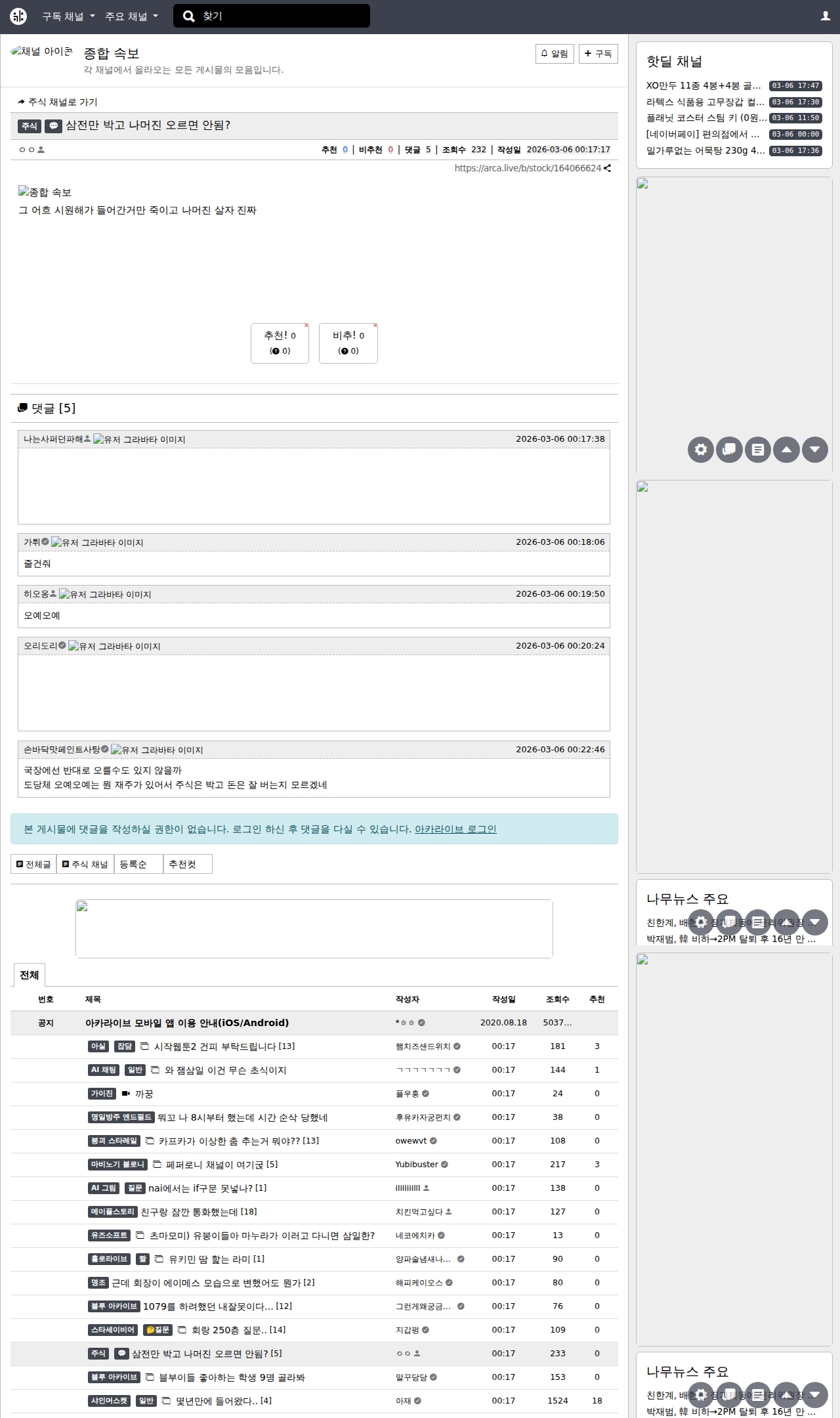The width and height of the screenshot is (840, 1418).
Task: Click the gravatar image next to 나는사퍼던파해
Action: (139, 439)
